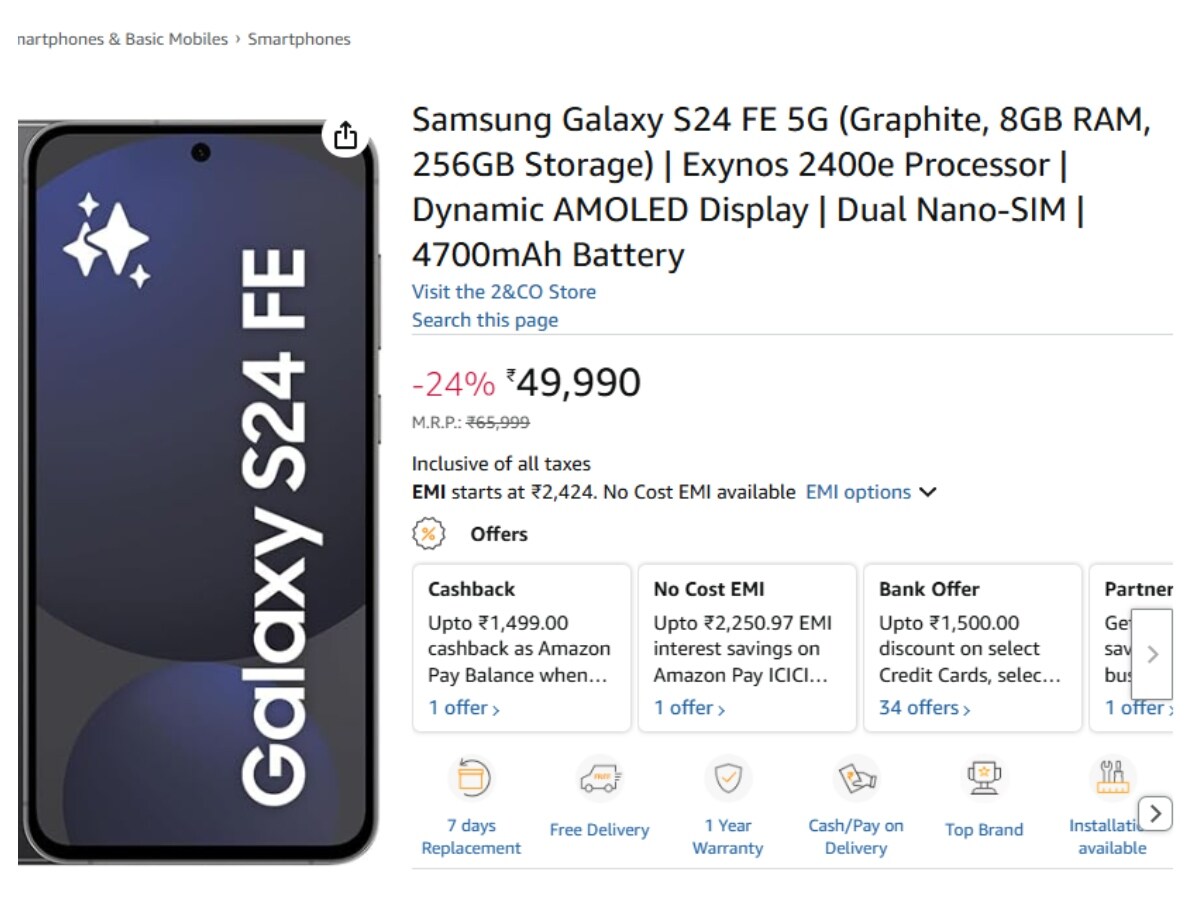
Task: Click the Top Brand trophy icon
Action: click(984, 778)
